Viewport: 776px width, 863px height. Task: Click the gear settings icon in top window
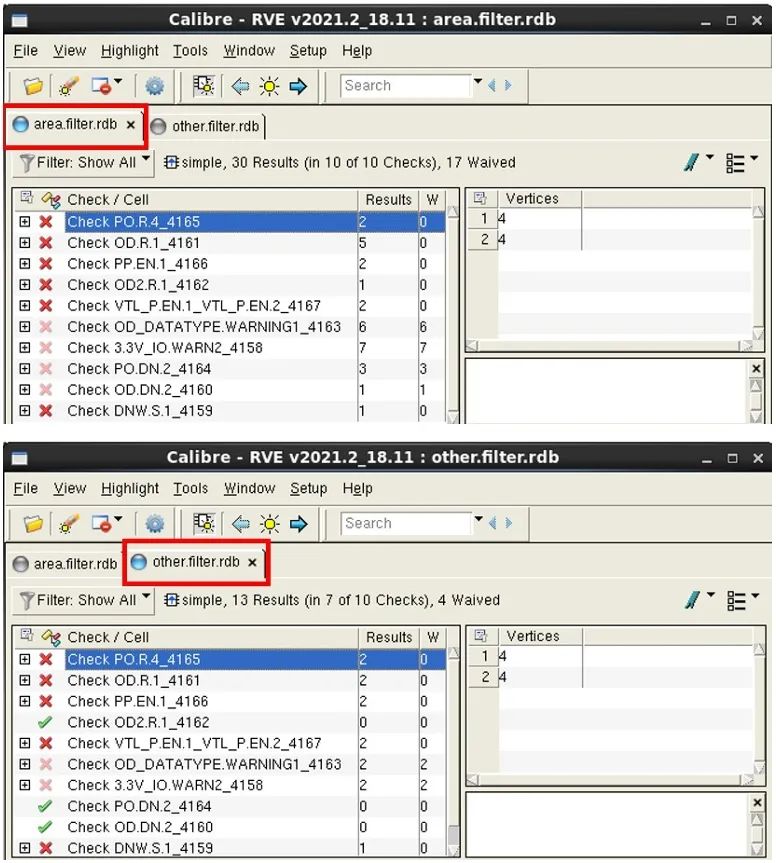point(155,86)
